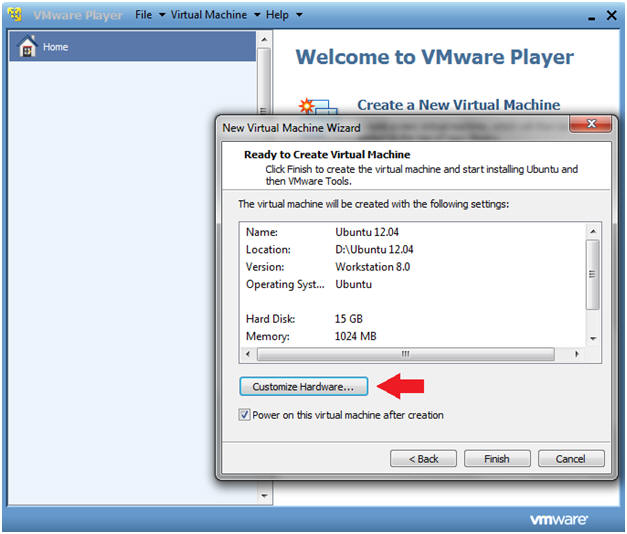Click the Welcome to VMware Player heading
627x534 pixels.
pyautogui.click(x=435, y=57)
